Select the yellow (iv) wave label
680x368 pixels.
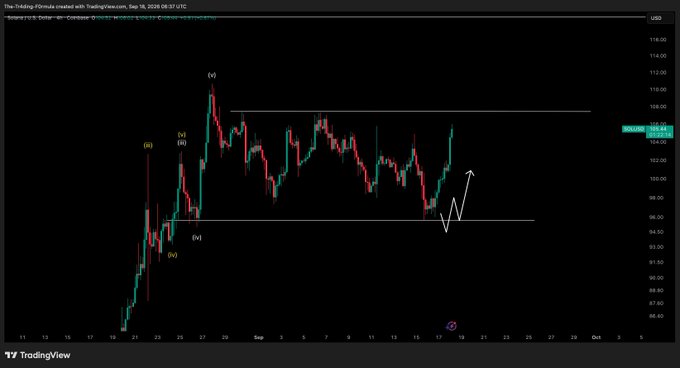point(173,255)
